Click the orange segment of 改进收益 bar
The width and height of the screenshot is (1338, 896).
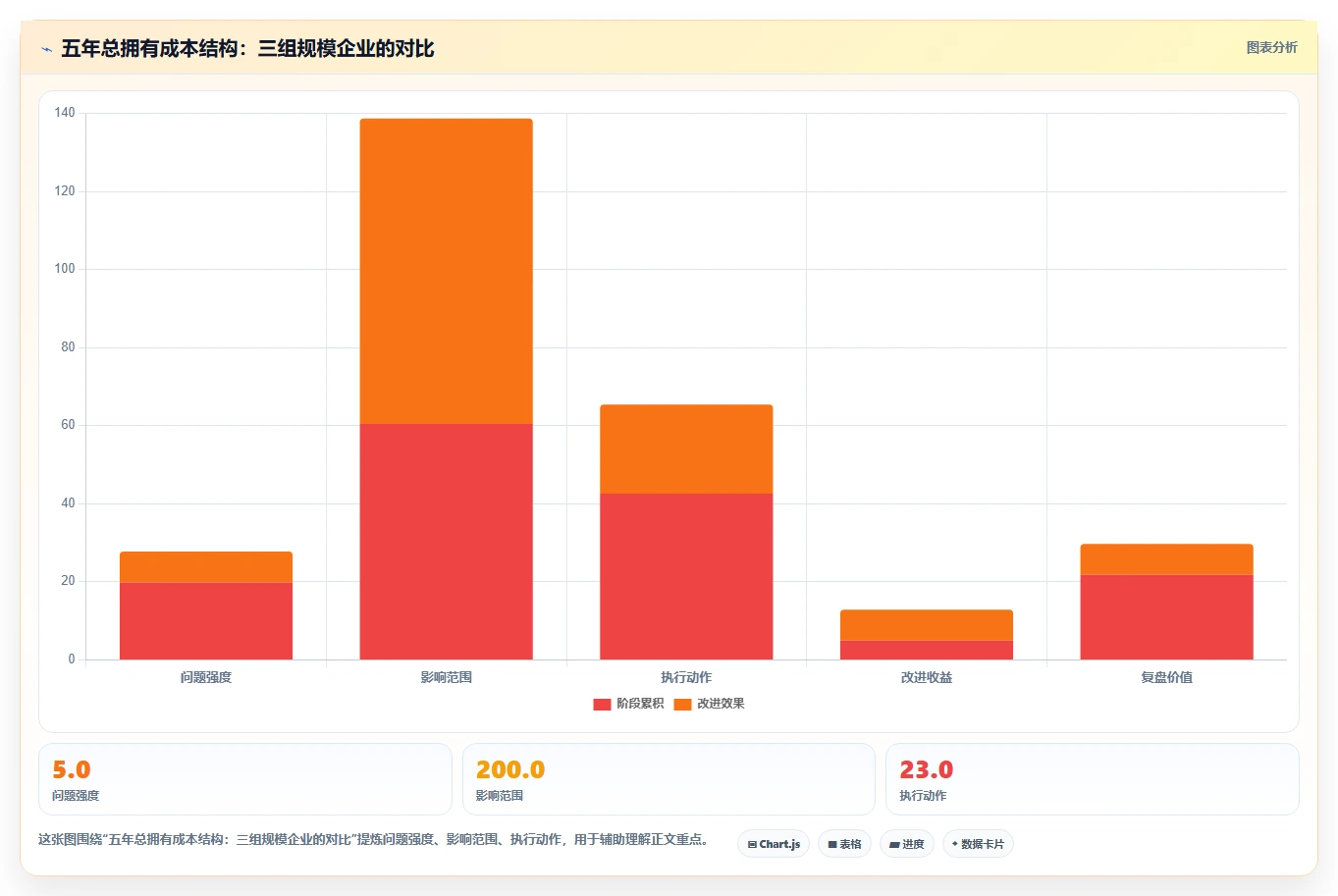pyautogui.click(x=927, y=625)
